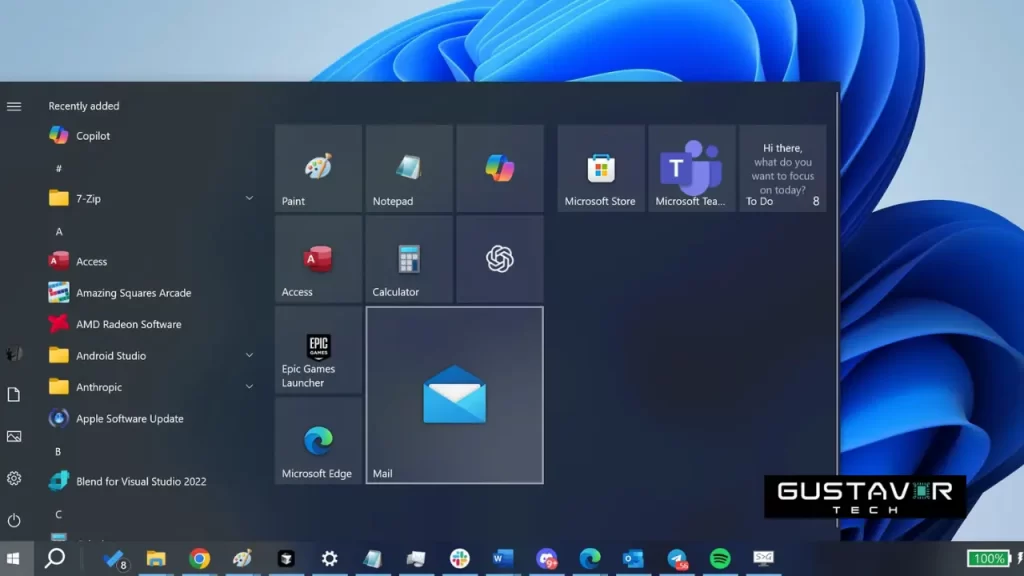The width and height of the screenshot is (1024, 576).
Task: Launch Amazing Squares Arcade from app list
Action: click(x=152, y=293)
